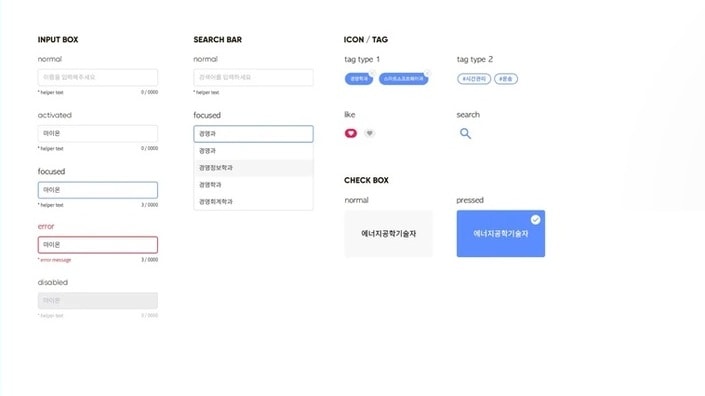The width and height of the screenshot is (705, 396).
Task: Click the "activated" state label
Action: point(55,115)
